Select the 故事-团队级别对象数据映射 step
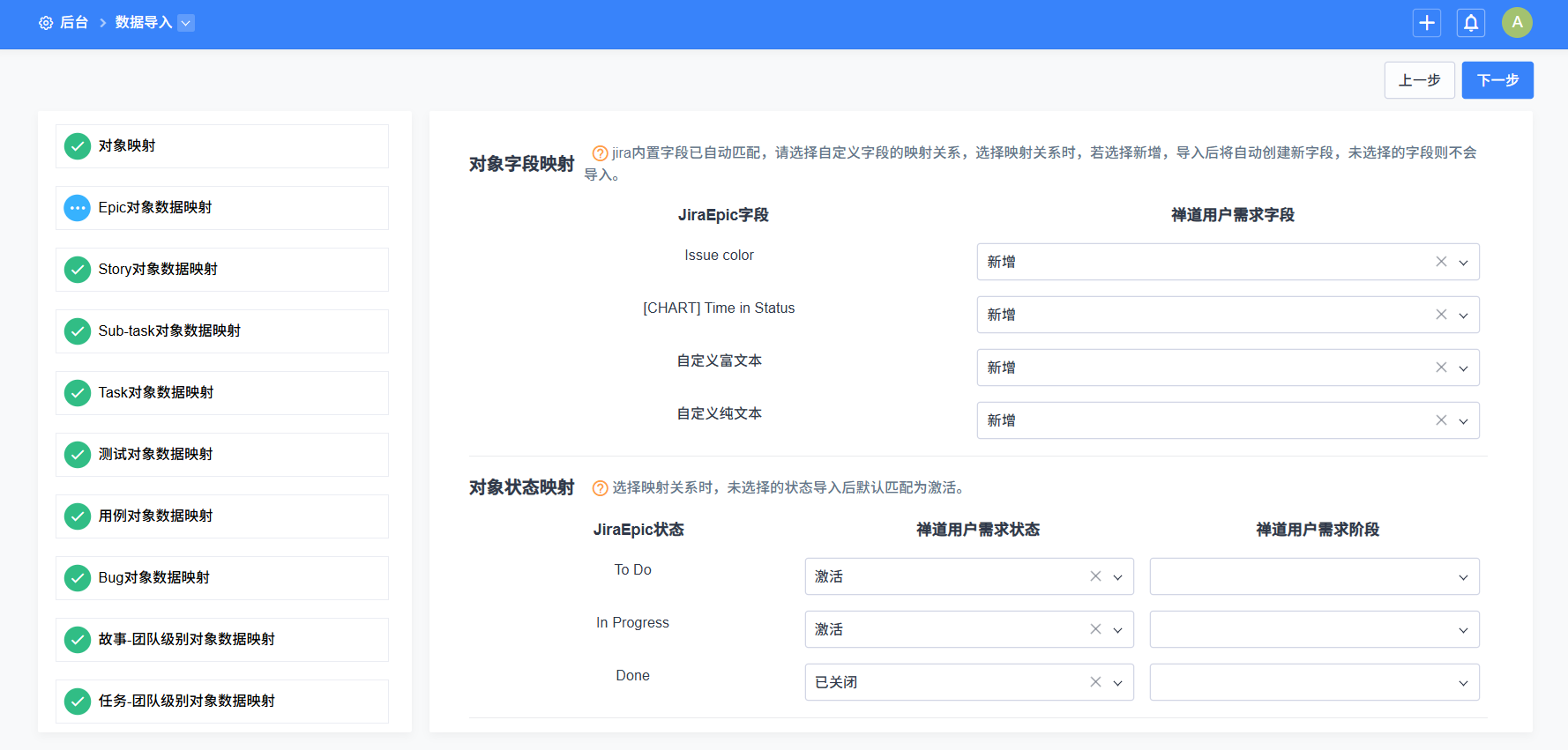Screen dimensions: 1568x750 point(222,640)
